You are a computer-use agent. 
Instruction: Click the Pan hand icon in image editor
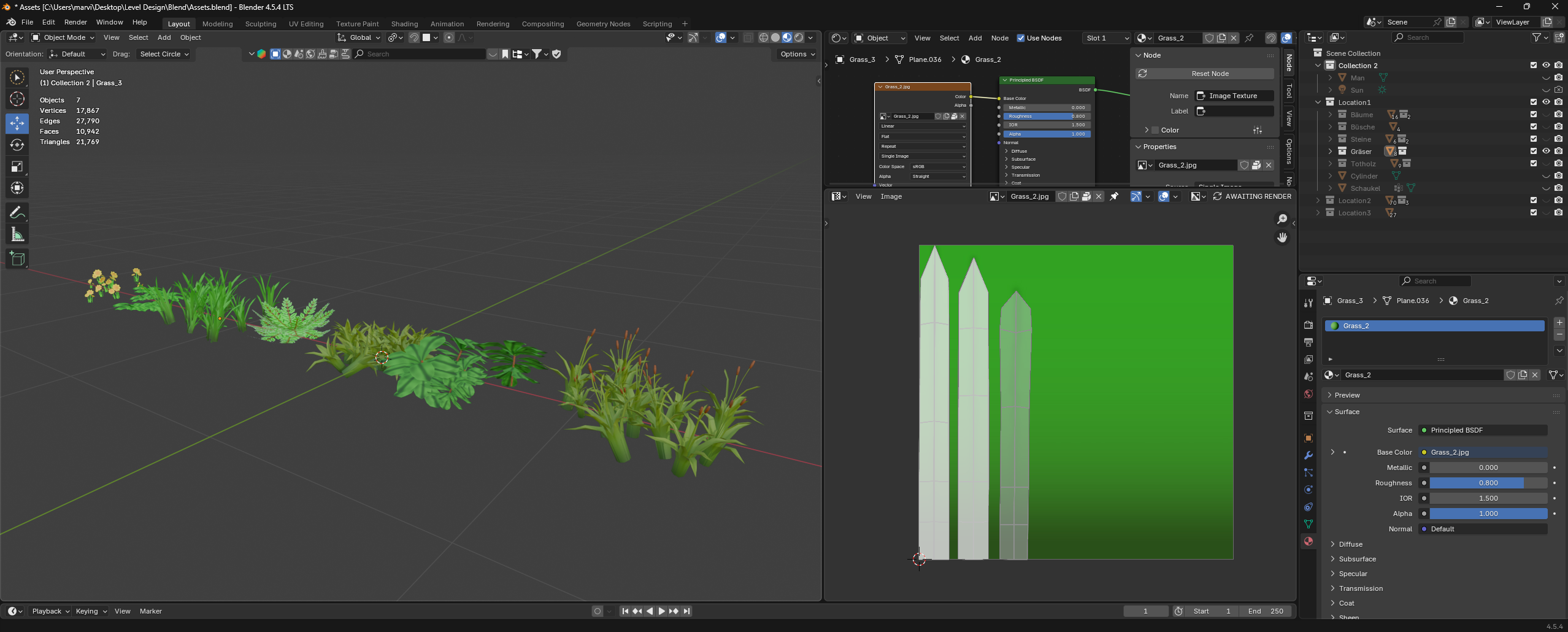tap(1282, 237)
